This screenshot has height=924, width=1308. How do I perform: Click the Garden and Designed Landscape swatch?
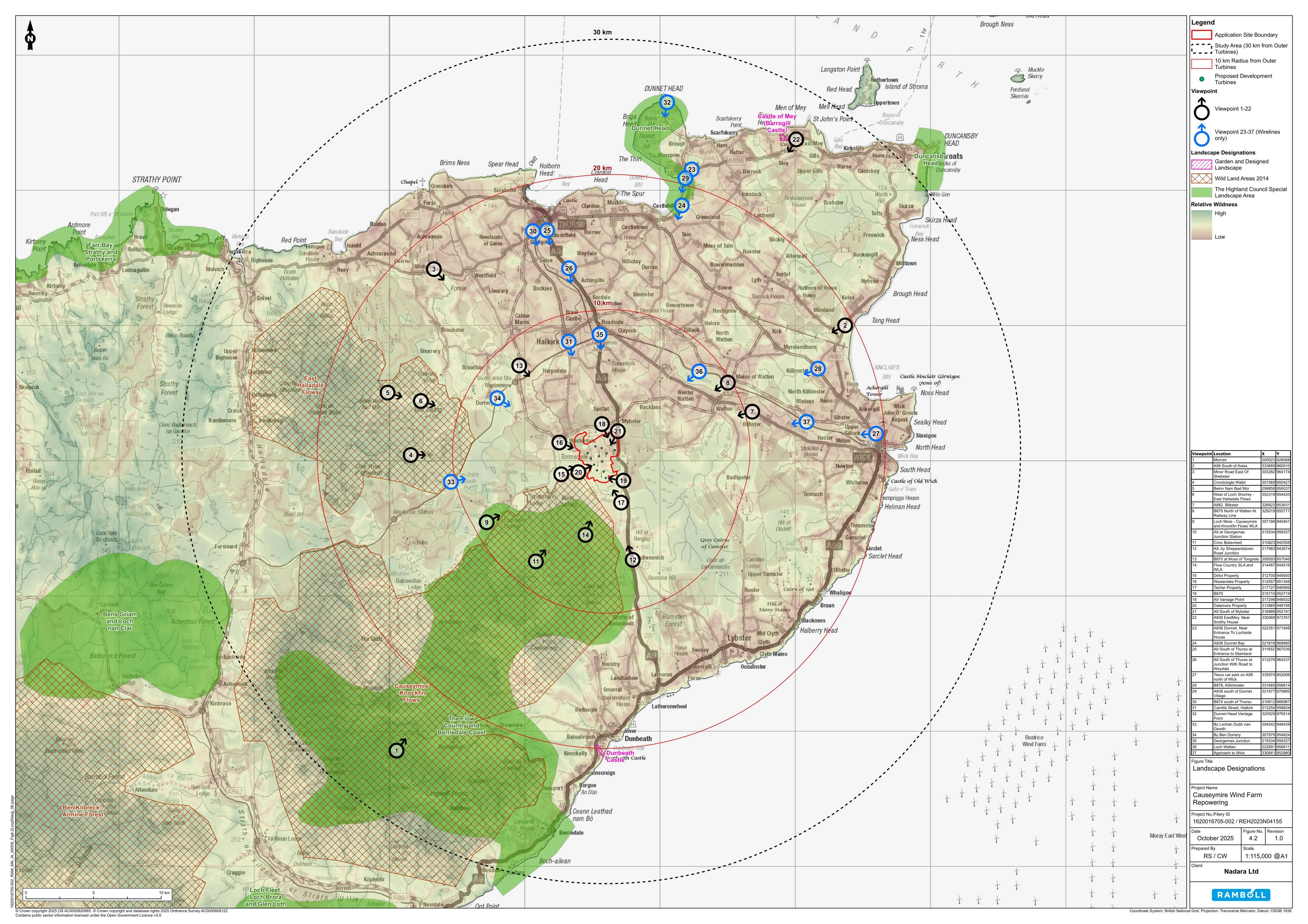[x=1201, y=165]
